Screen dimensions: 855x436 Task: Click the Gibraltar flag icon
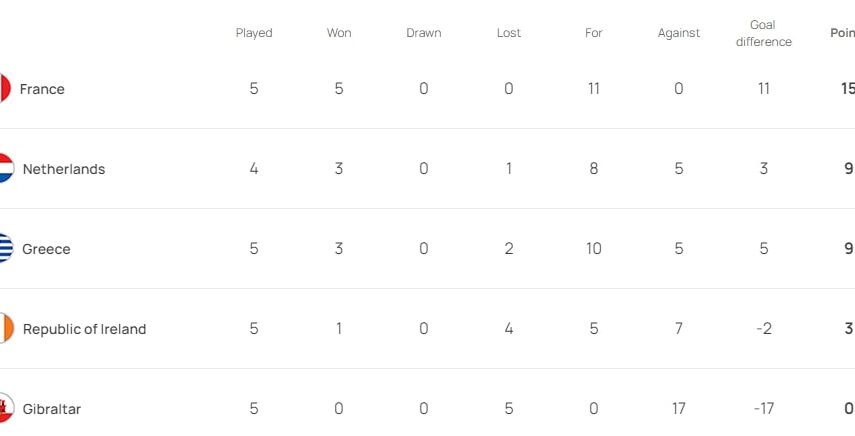tap(6, 408)
